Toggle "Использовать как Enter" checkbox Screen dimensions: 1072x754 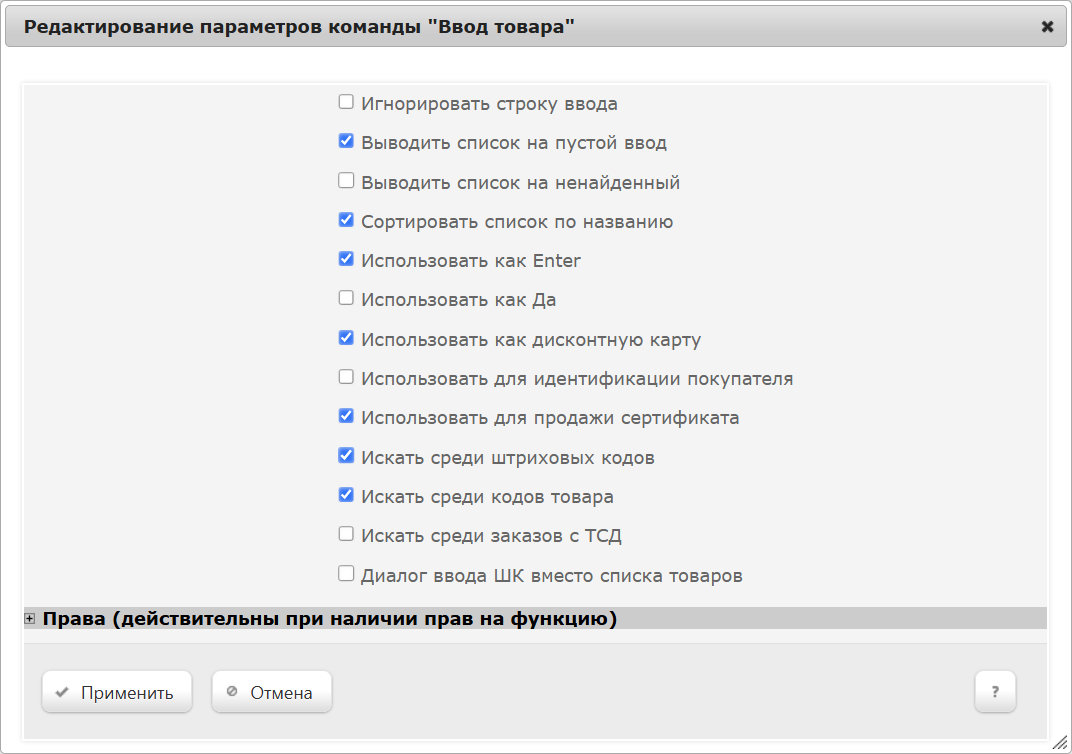[x=346, y=259]
